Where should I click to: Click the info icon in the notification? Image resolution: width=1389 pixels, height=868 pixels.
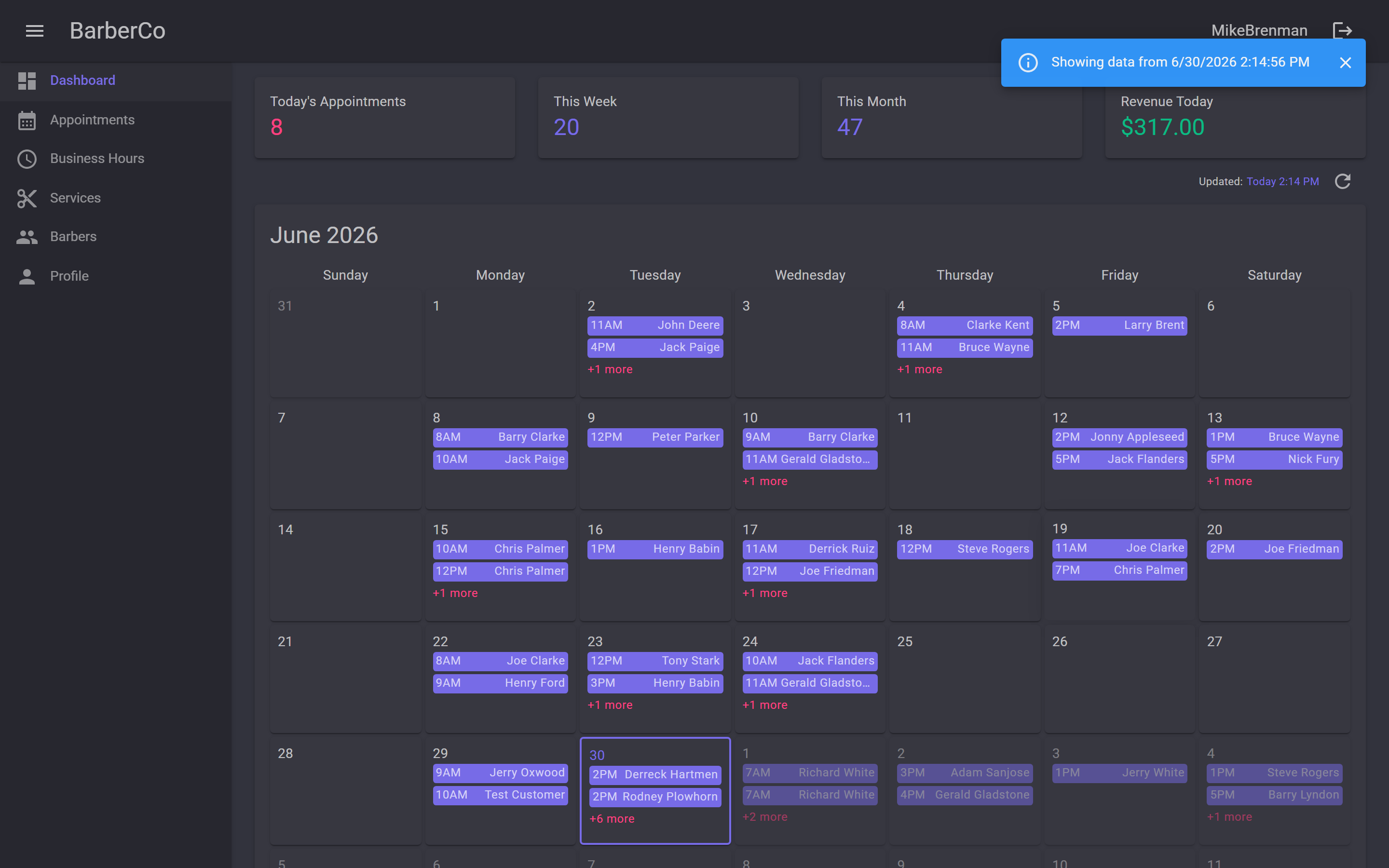pyautogui.click(x=1028, y=63)
